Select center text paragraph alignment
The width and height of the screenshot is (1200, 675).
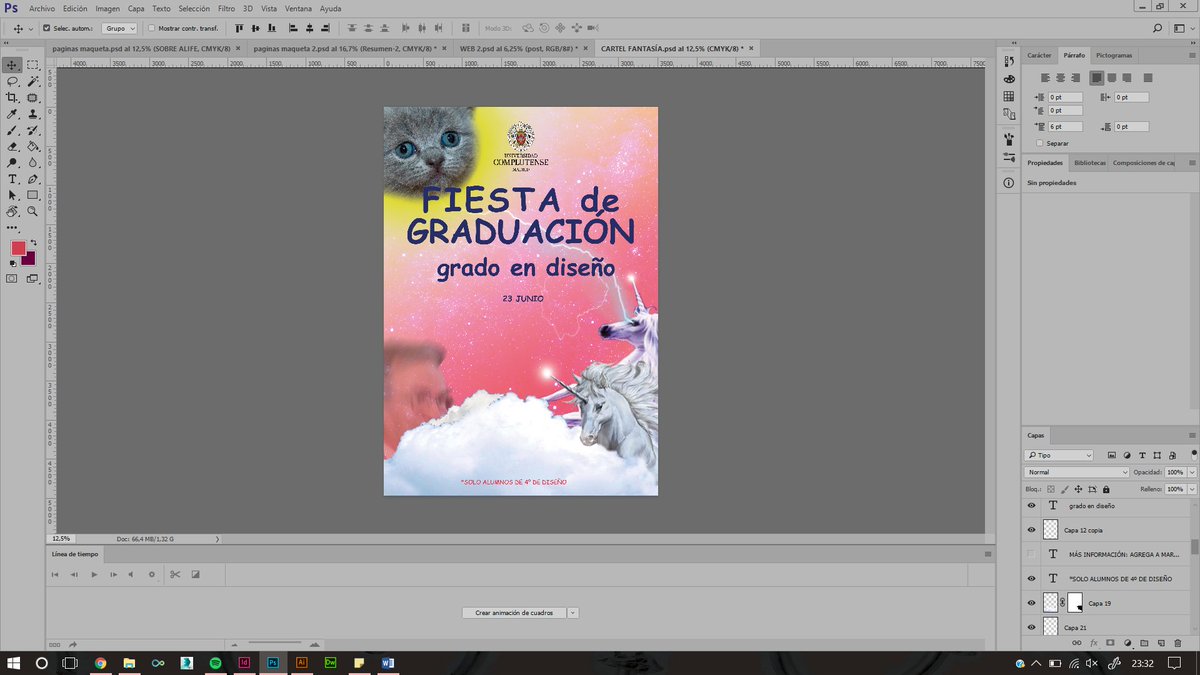click(1059, 77)
